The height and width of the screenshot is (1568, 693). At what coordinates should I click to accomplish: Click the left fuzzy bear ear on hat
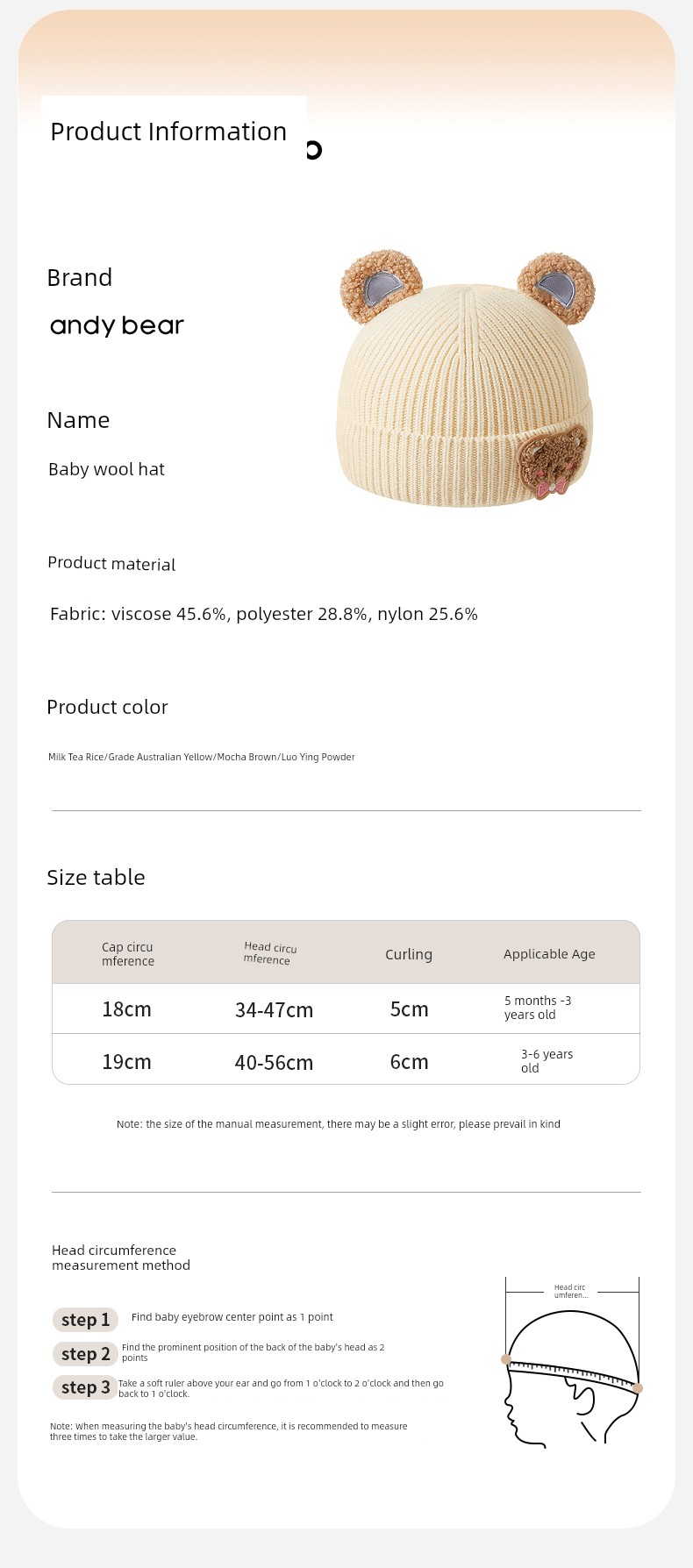coord(381,286)
